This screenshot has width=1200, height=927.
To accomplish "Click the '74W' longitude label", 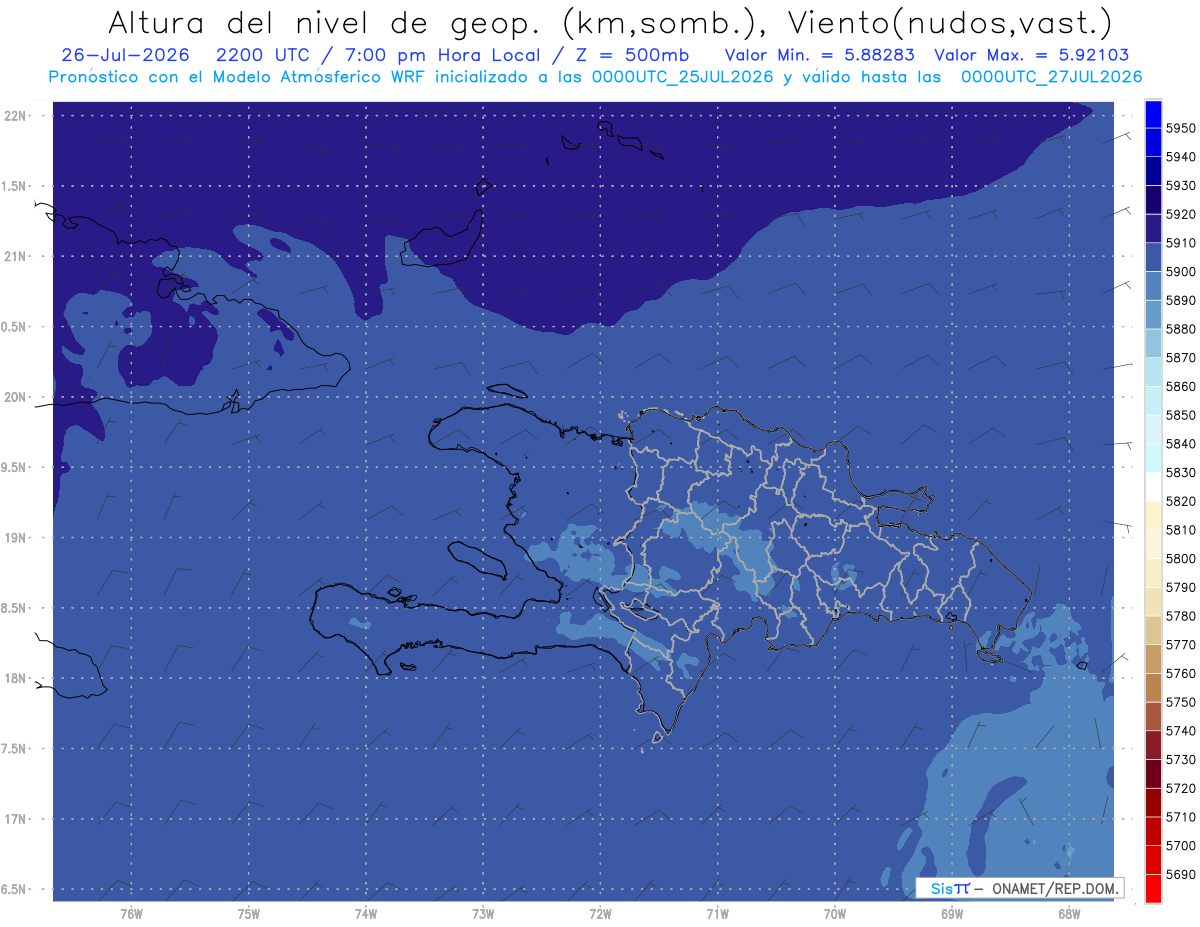I will 366,913.
